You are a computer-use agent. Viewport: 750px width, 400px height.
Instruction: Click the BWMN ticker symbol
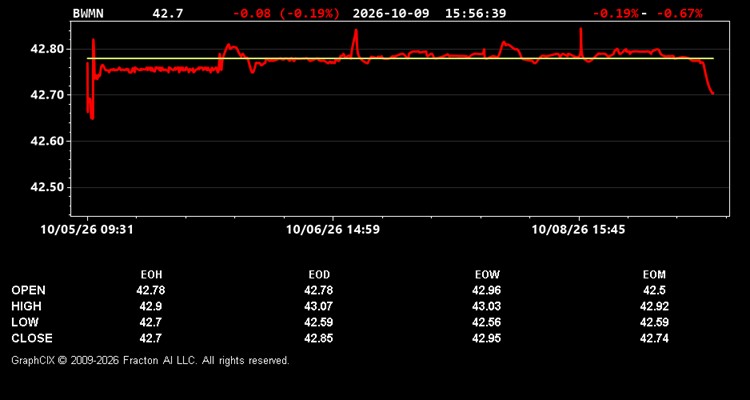[88, 13]
